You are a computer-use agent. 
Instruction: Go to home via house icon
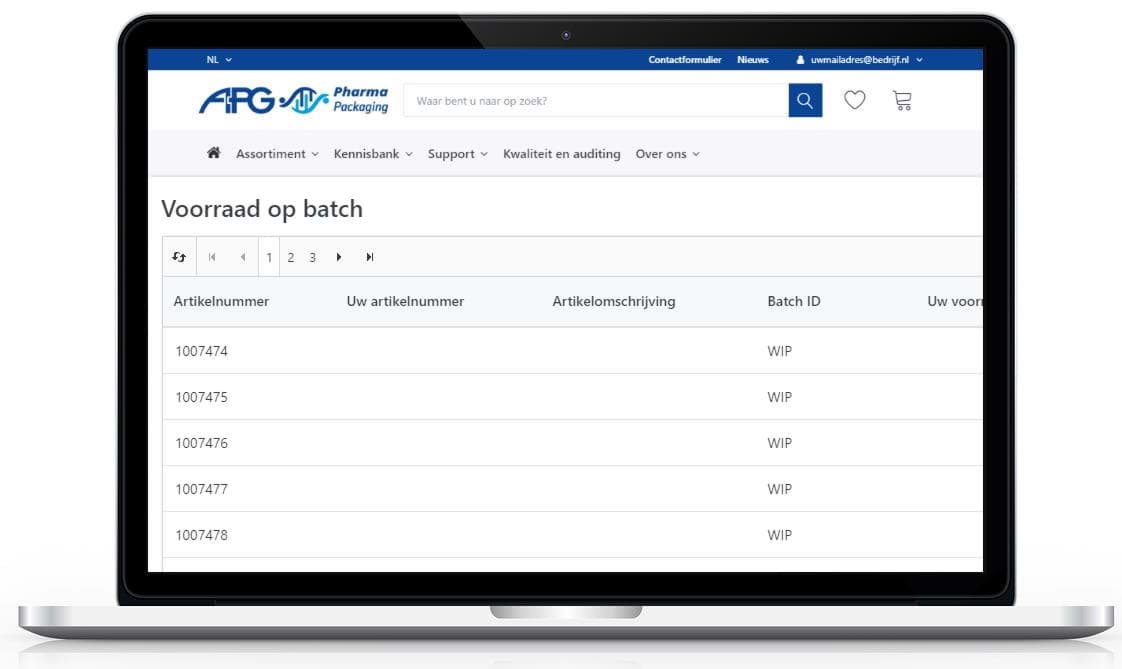213,153
